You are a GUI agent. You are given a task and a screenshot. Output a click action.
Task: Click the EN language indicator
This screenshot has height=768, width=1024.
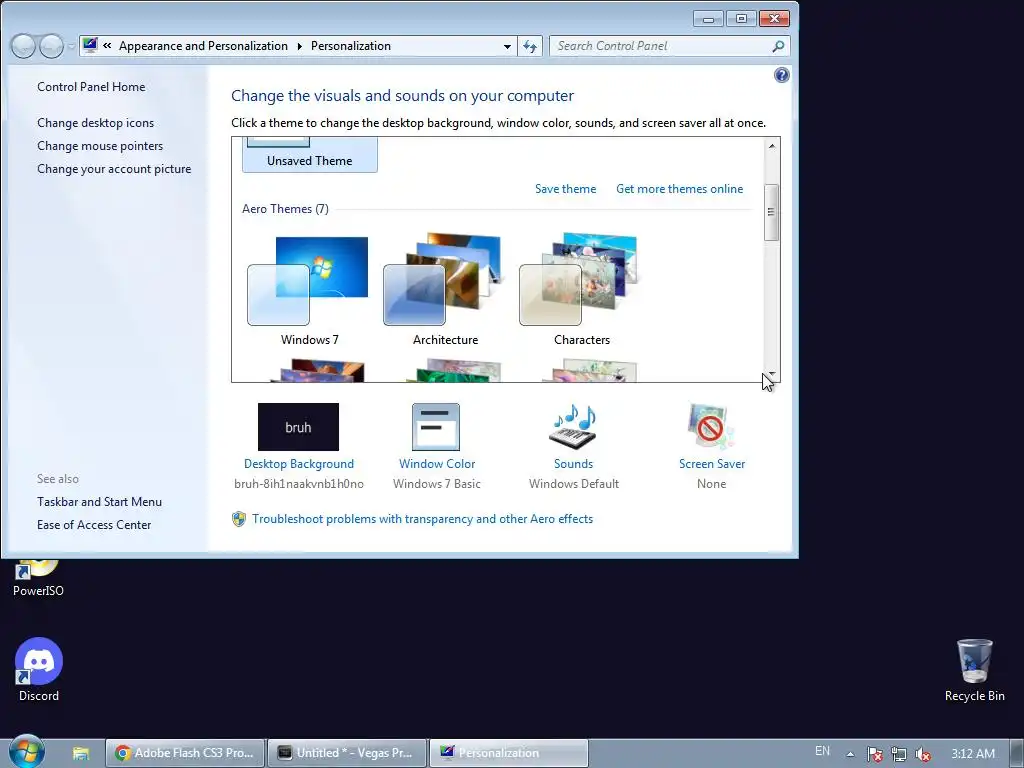(x=822, y=751)
